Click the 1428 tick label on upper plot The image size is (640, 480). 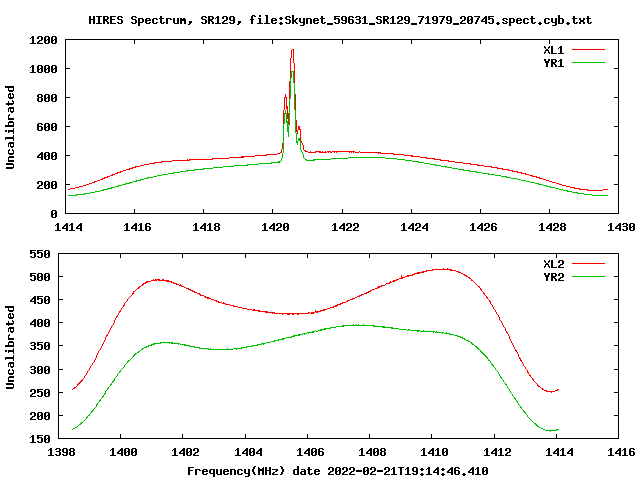pos(552,227)
